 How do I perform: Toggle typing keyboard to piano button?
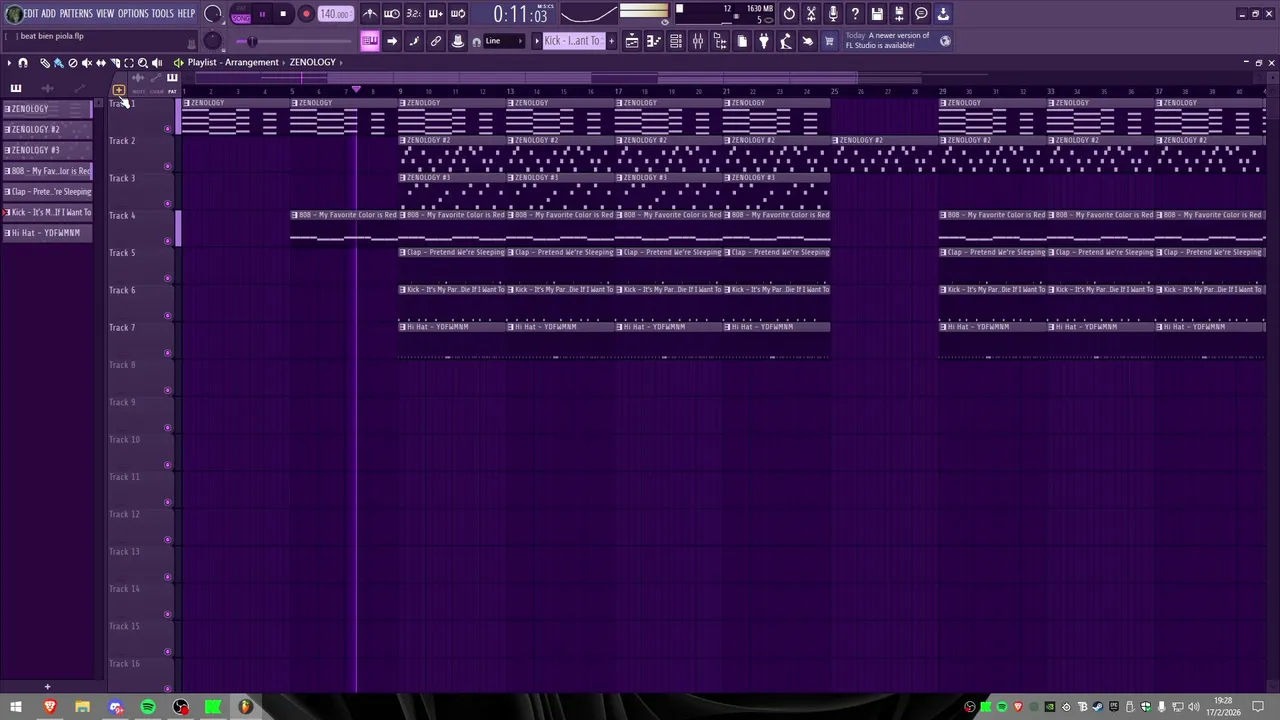(x=370, y=41)
